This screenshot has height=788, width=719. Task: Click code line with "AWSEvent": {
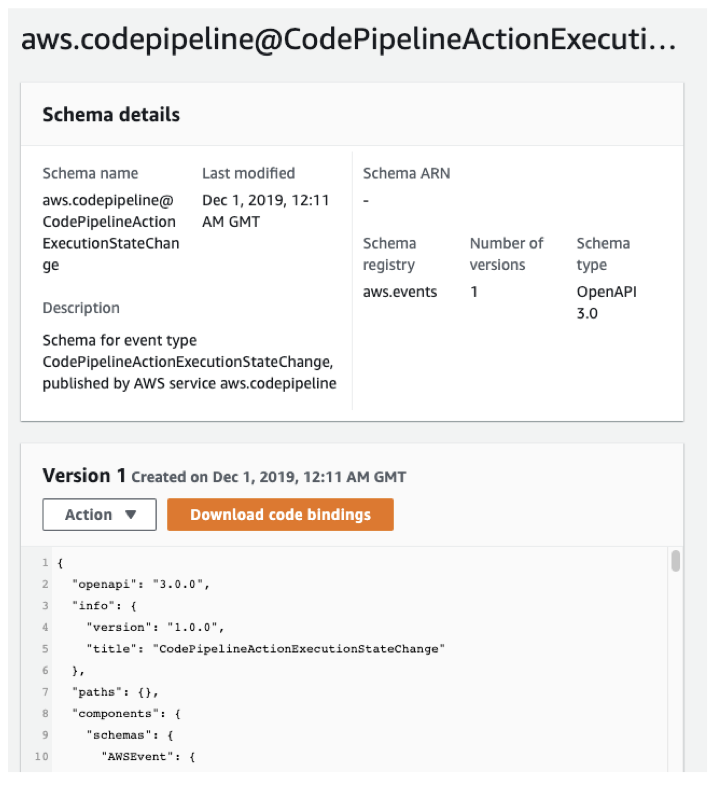click(x=148, y=756)
